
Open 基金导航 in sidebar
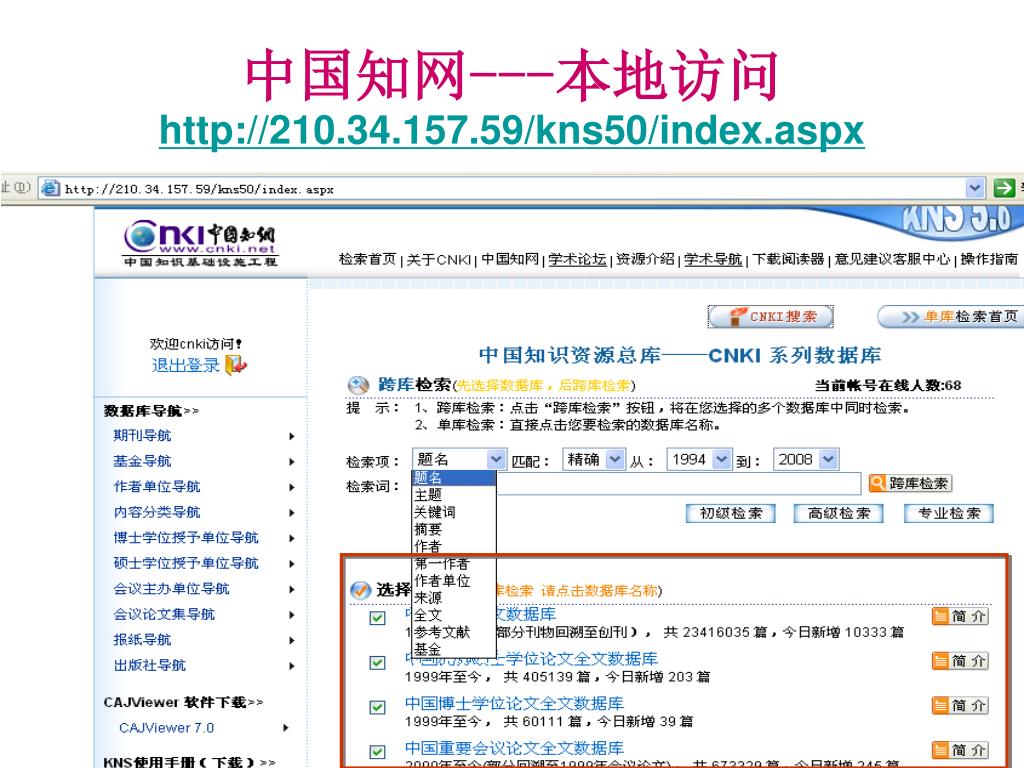142,461
